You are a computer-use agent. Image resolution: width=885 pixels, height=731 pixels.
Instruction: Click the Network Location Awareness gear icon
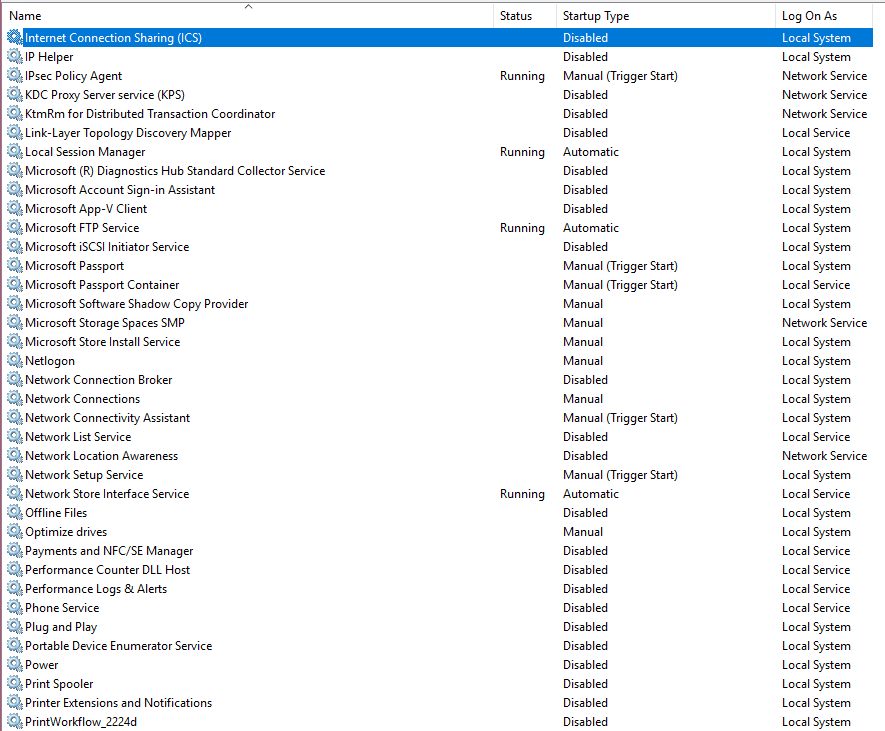[x=15, y=456]
